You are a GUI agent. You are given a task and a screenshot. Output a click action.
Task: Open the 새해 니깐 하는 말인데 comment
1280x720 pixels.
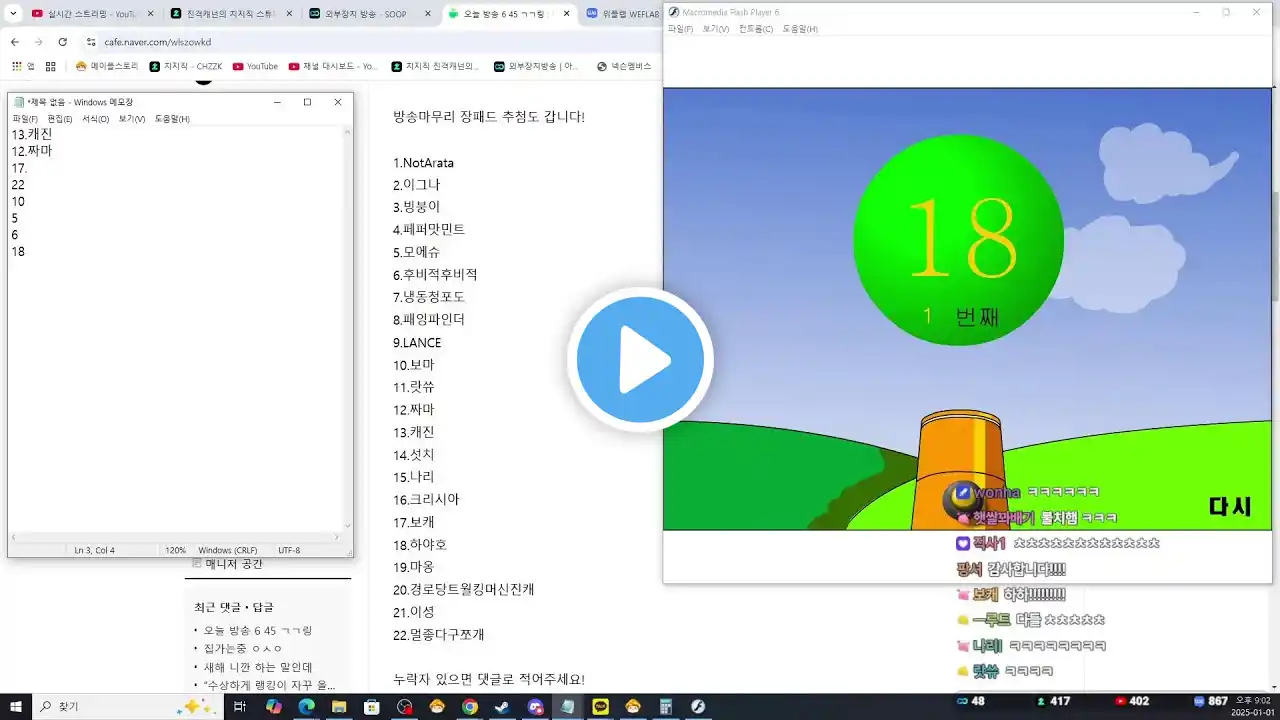[258, 667]
